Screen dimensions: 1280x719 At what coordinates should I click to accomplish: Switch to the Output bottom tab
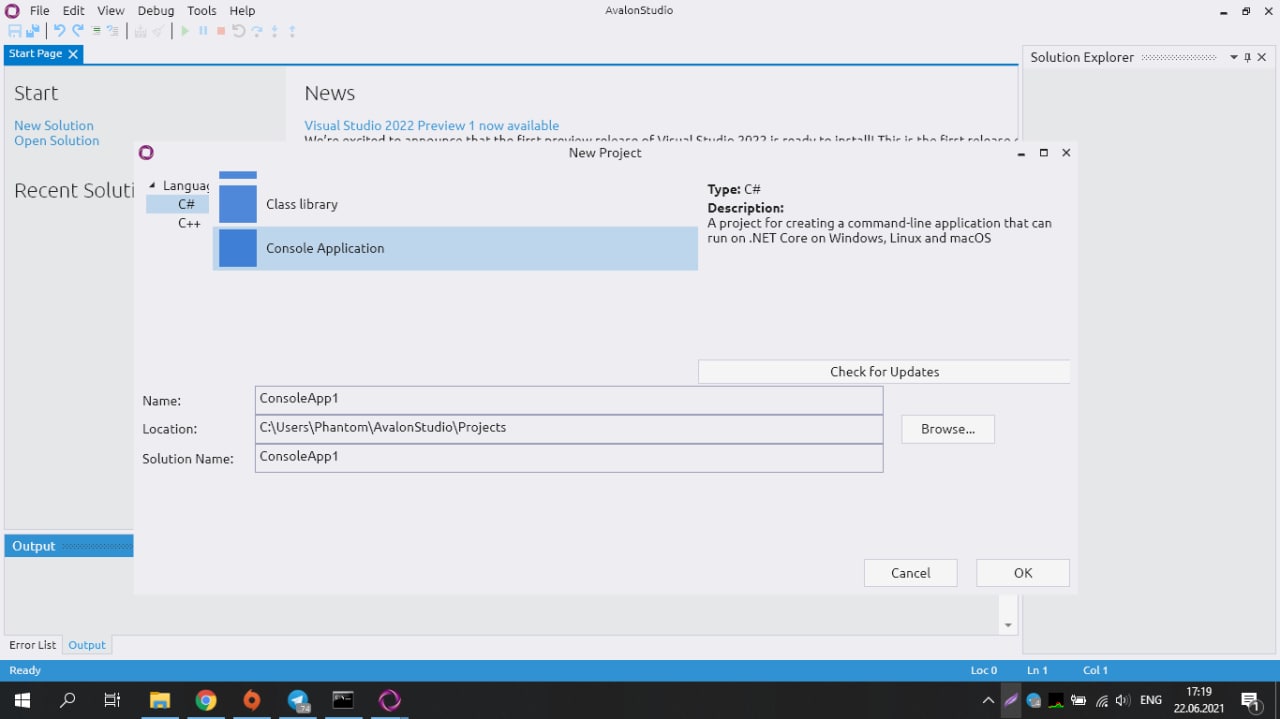pos(87,645)
